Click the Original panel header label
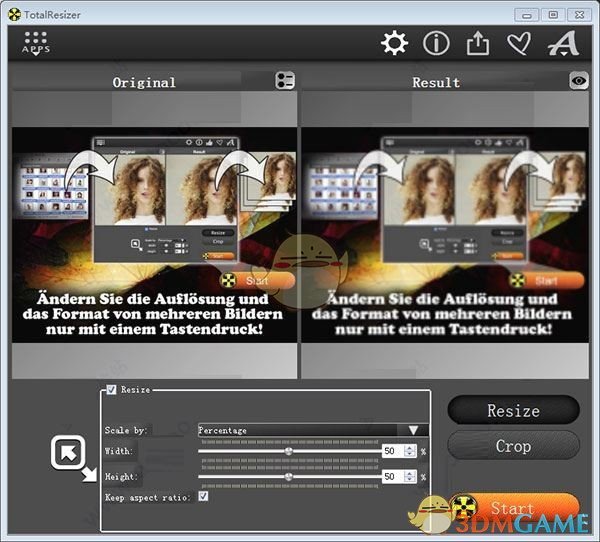The image size is (600, 542). point(144,82)
